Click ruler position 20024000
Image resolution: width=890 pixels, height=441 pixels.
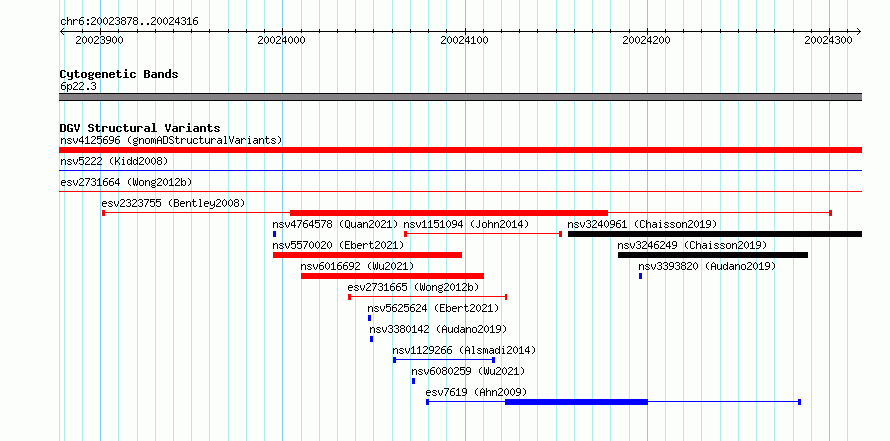click(282, 40)
